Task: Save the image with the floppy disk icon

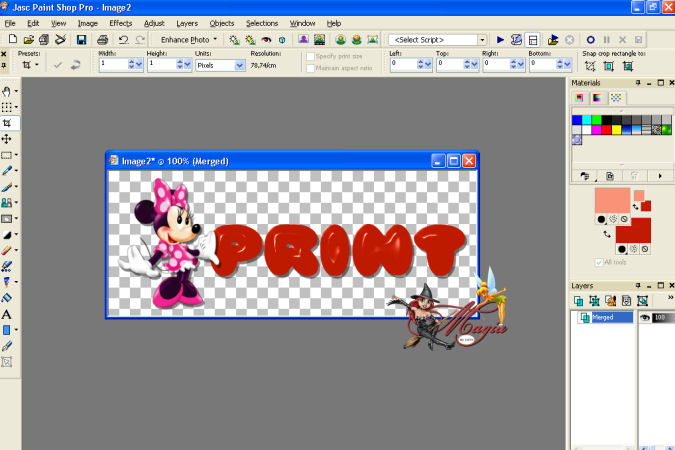Action: [81, 40]
